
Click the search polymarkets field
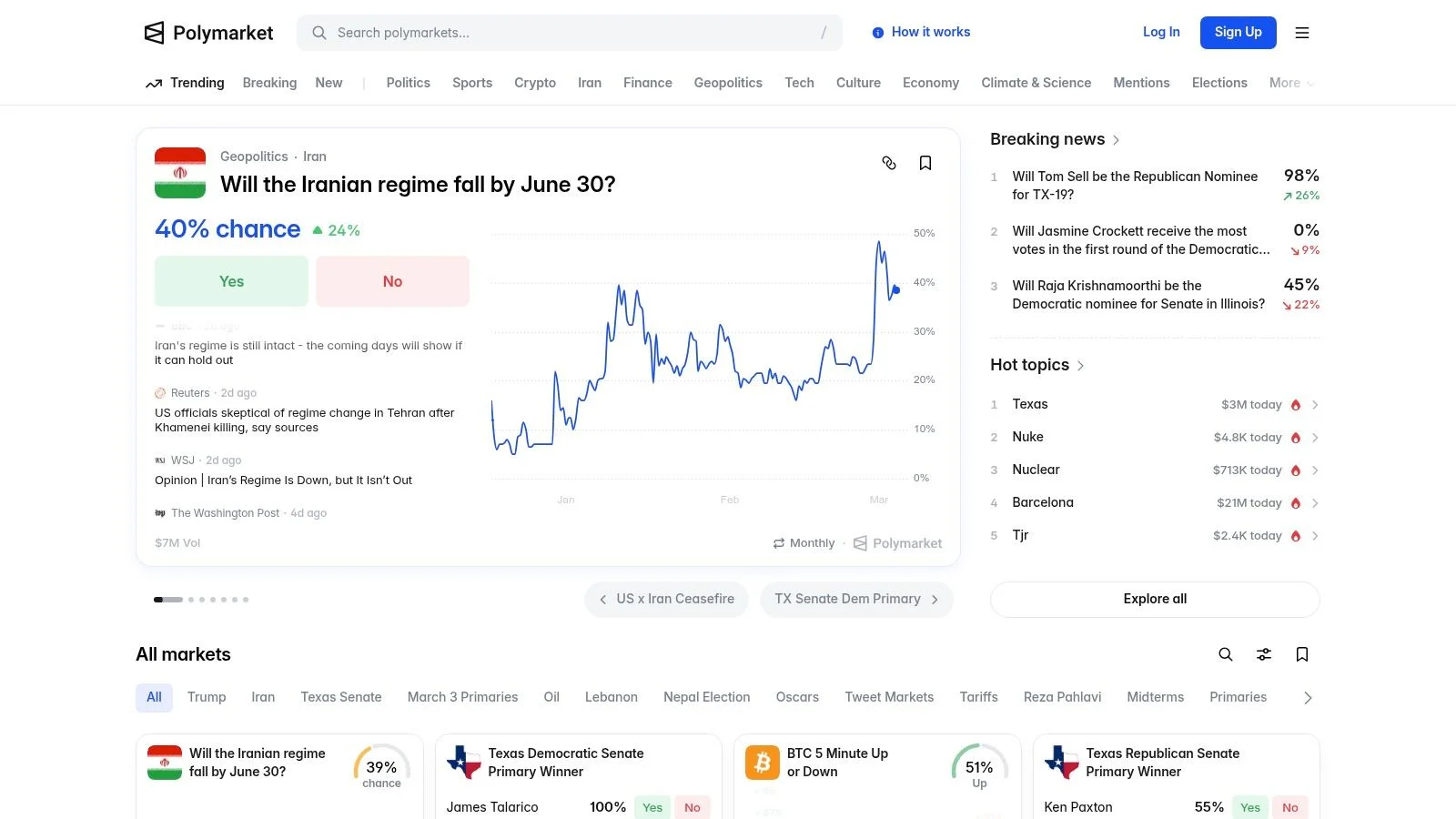[570, 33]
